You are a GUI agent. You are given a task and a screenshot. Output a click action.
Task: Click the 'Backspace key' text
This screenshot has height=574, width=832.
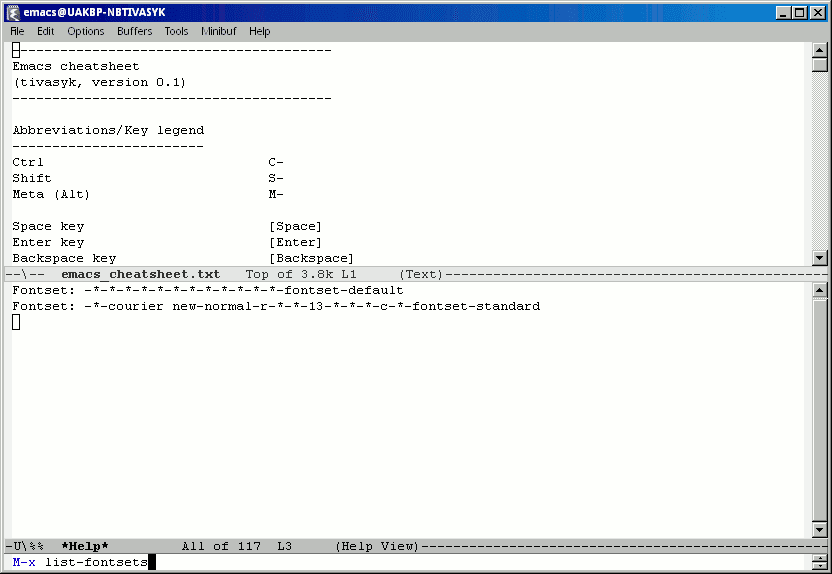click(x=64, y=258)
